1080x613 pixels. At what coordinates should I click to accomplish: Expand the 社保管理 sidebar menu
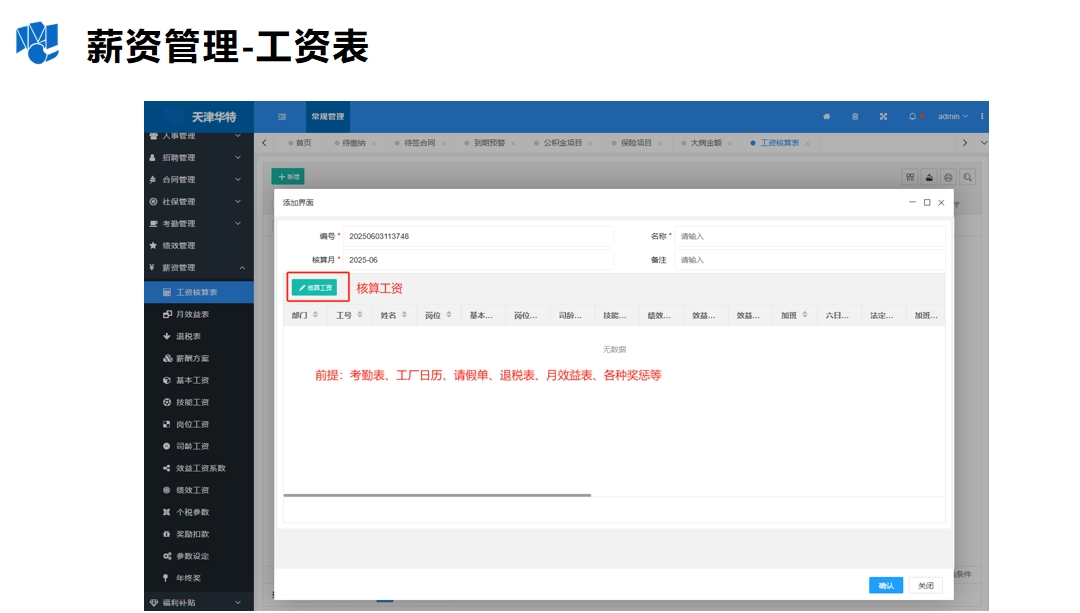tap(199, 202)
